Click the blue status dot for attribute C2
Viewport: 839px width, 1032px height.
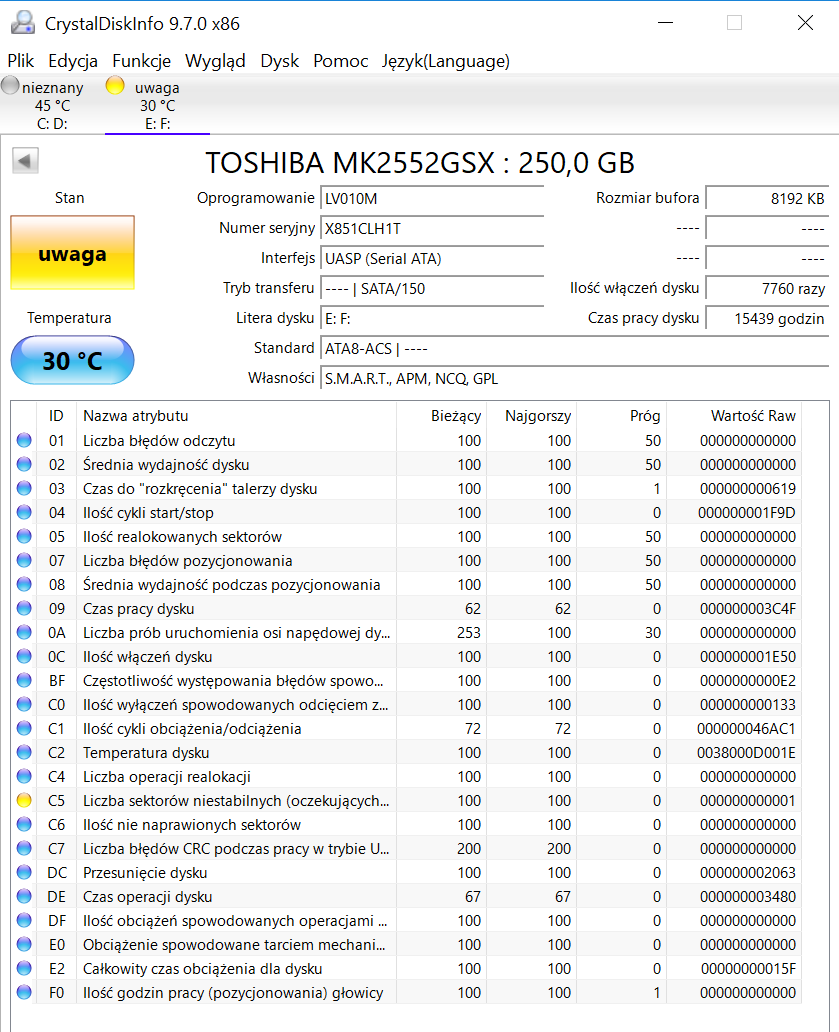[x=24, y=752]
